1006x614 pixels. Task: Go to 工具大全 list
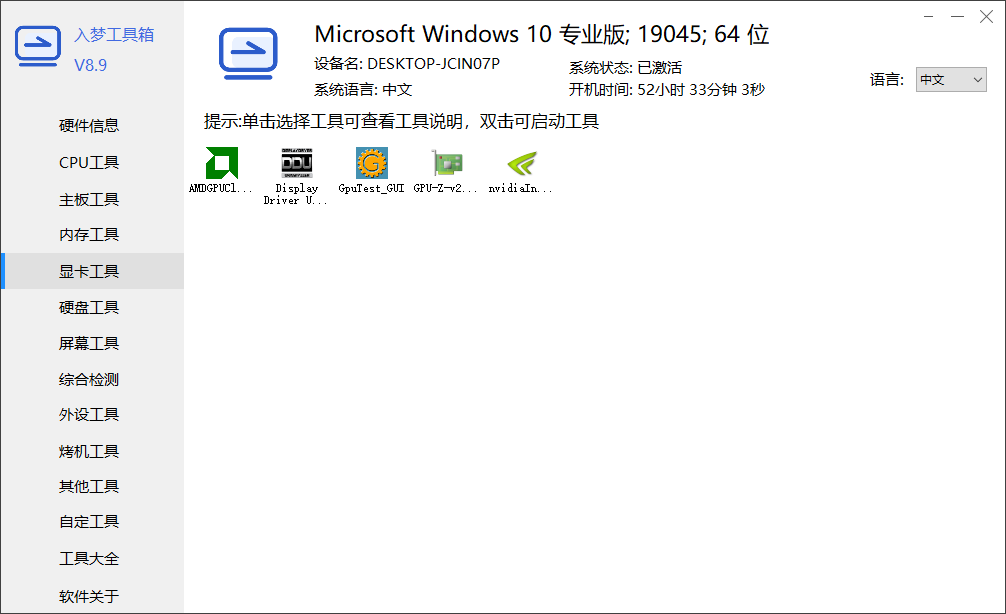pos(89,559)
